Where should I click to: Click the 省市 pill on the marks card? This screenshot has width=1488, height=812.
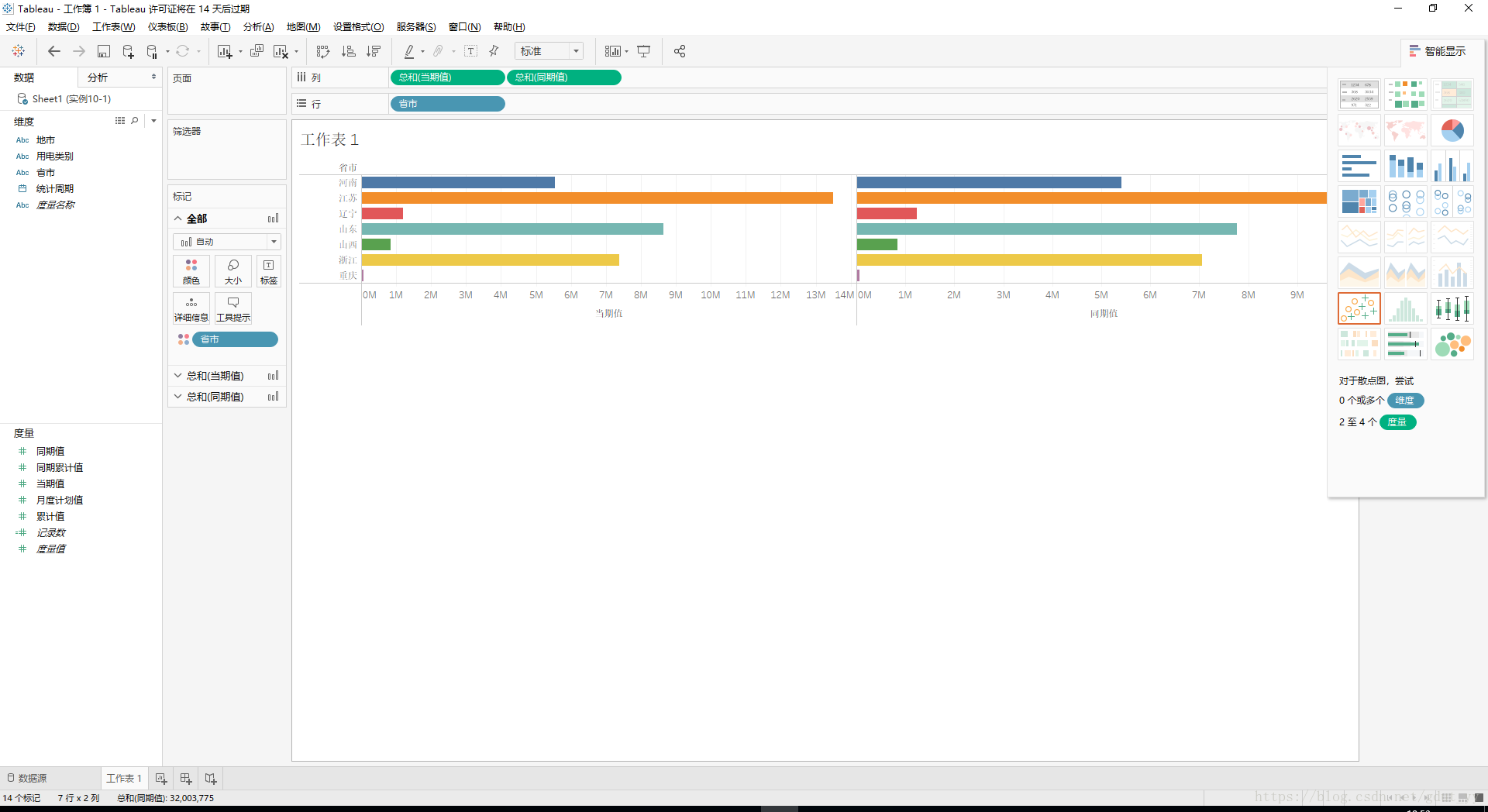click(x=235, y=339)
